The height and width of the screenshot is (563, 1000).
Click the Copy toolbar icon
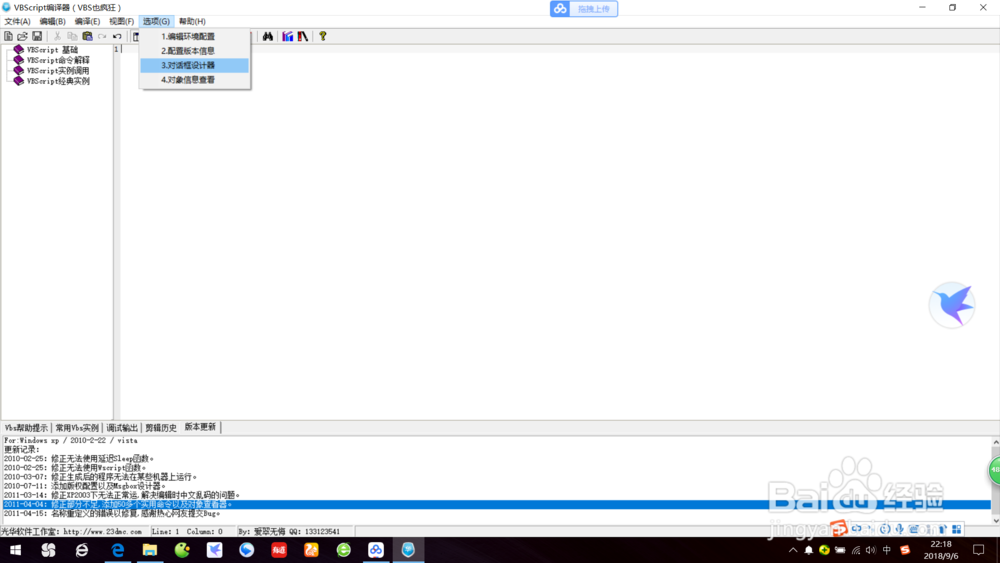[72, 36]
